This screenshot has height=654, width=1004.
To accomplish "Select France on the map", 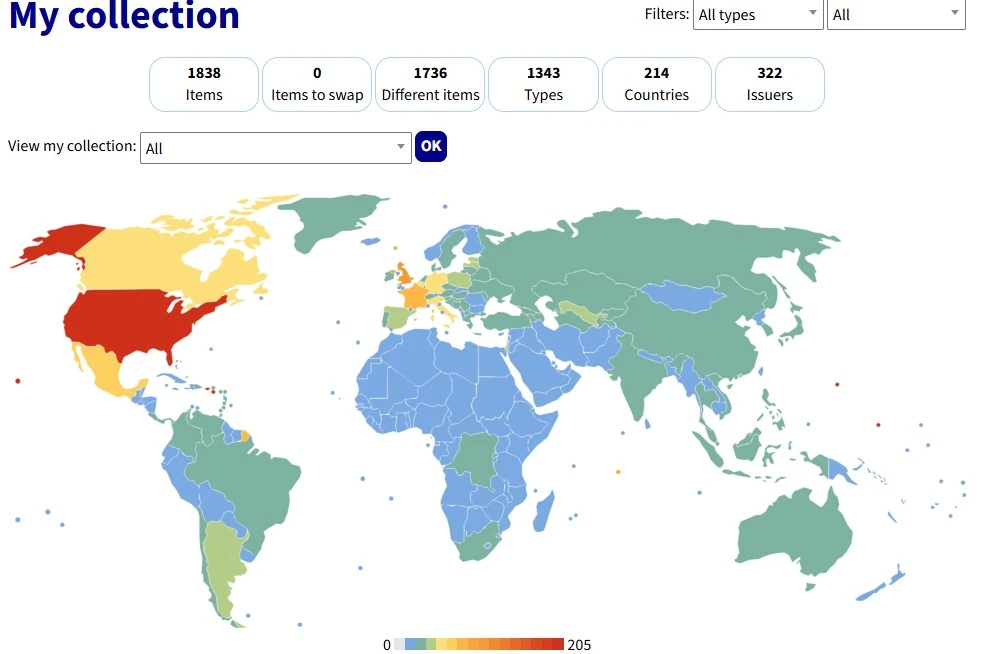I will (415, 297).
